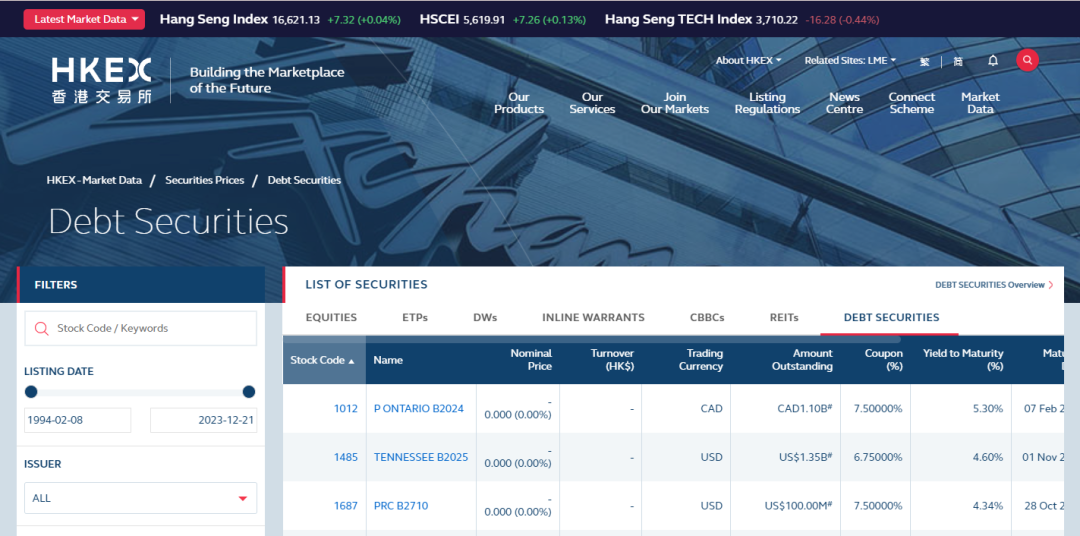Click CAD1.10B amount outstanding cell
Screen dimensions: 1080x536
(804, 409)
